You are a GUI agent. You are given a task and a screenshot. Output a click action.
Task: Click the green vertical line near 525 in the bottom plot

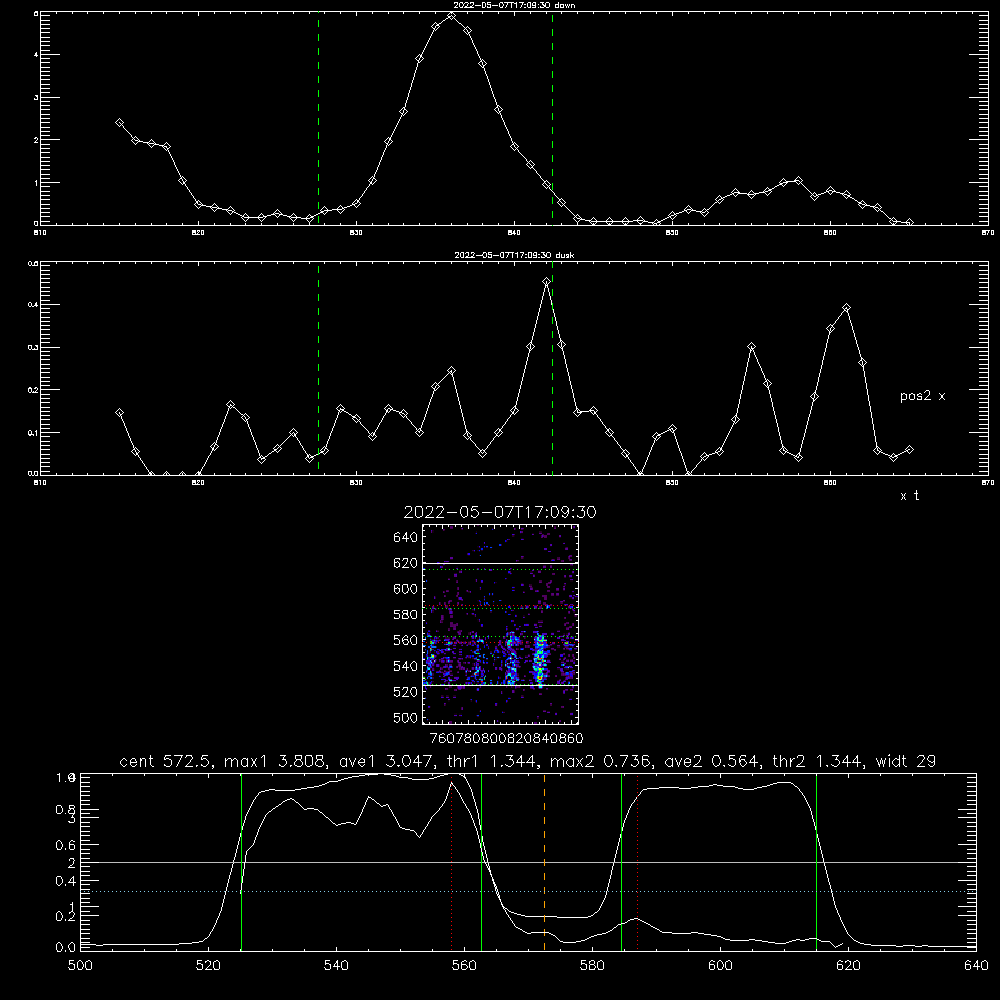point(241,862)
